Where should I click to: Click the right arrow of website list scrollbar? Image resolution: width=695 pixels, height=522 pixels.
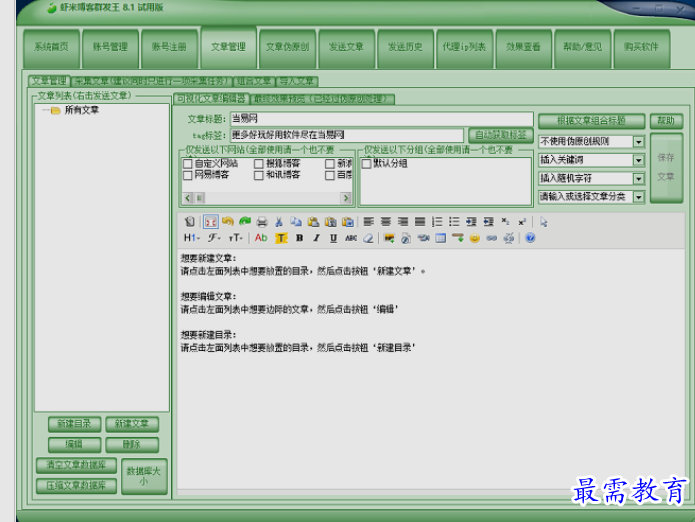[x=346, y=198]
